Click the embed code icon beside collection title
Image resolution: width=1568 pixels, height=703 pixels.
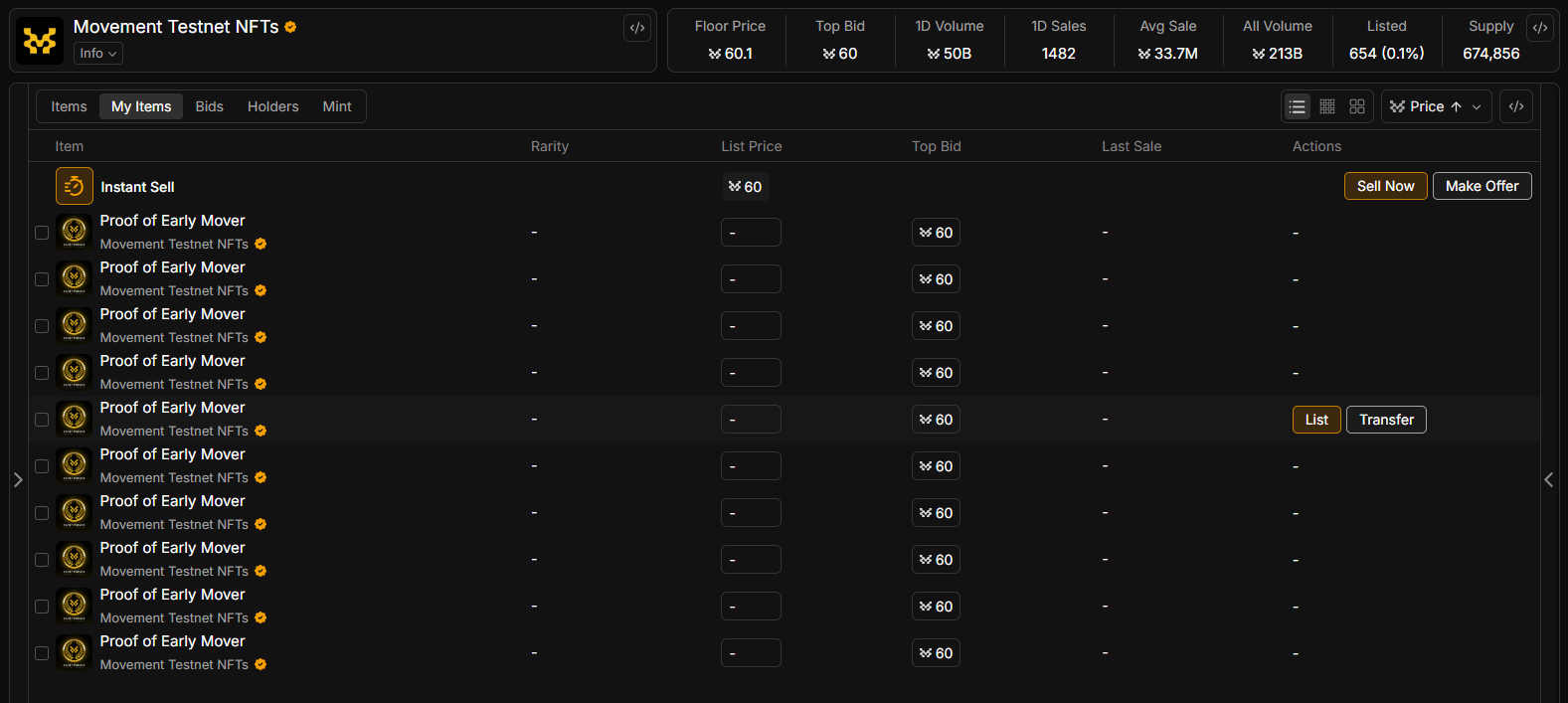[637, 28]
